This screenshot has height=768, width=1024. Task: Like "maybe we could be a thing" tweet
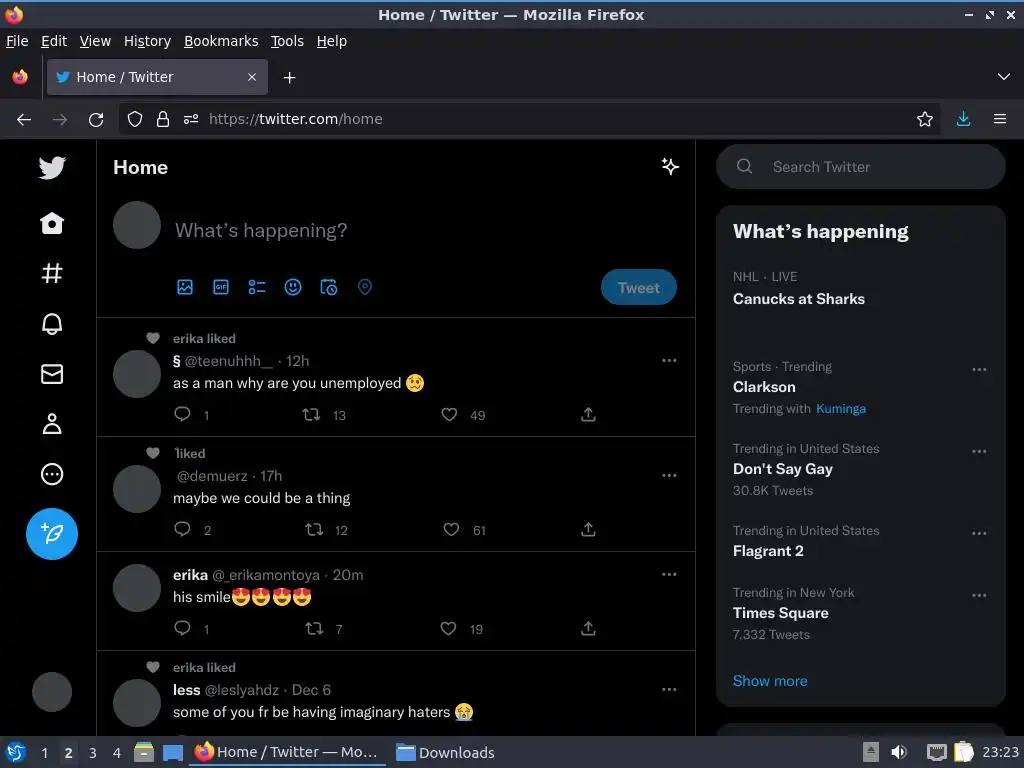click(451, 529)
